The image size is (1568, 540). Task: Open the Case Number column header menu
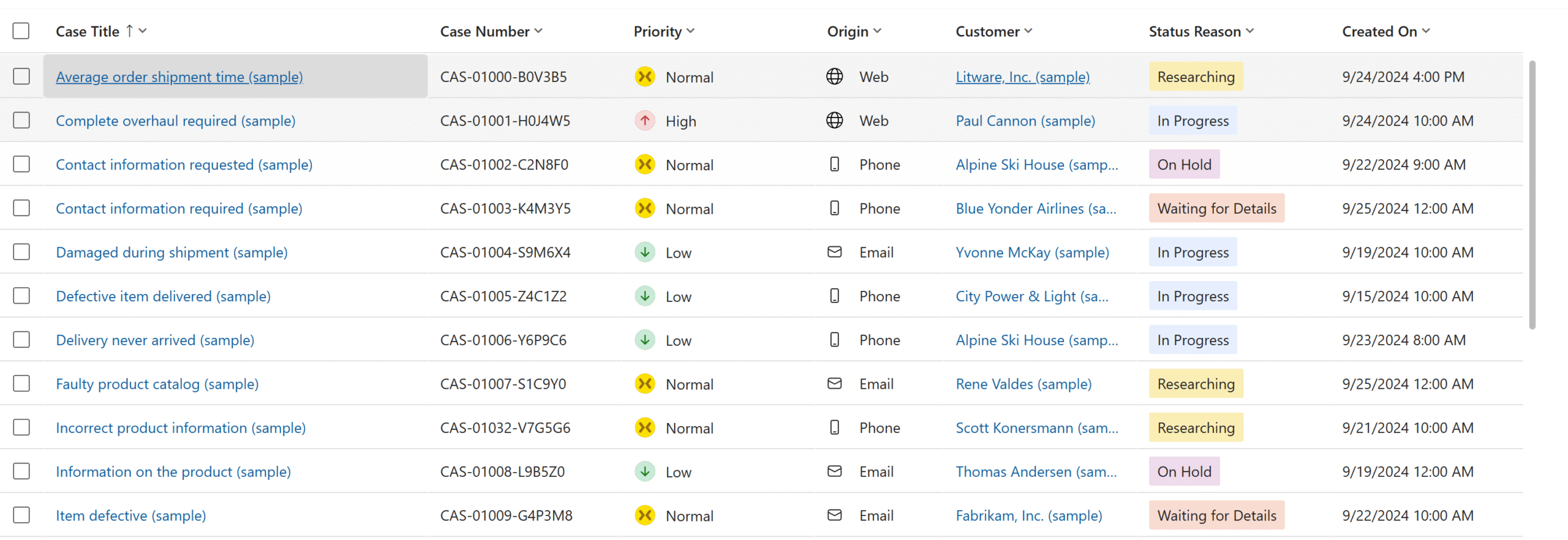coord(538,31)
